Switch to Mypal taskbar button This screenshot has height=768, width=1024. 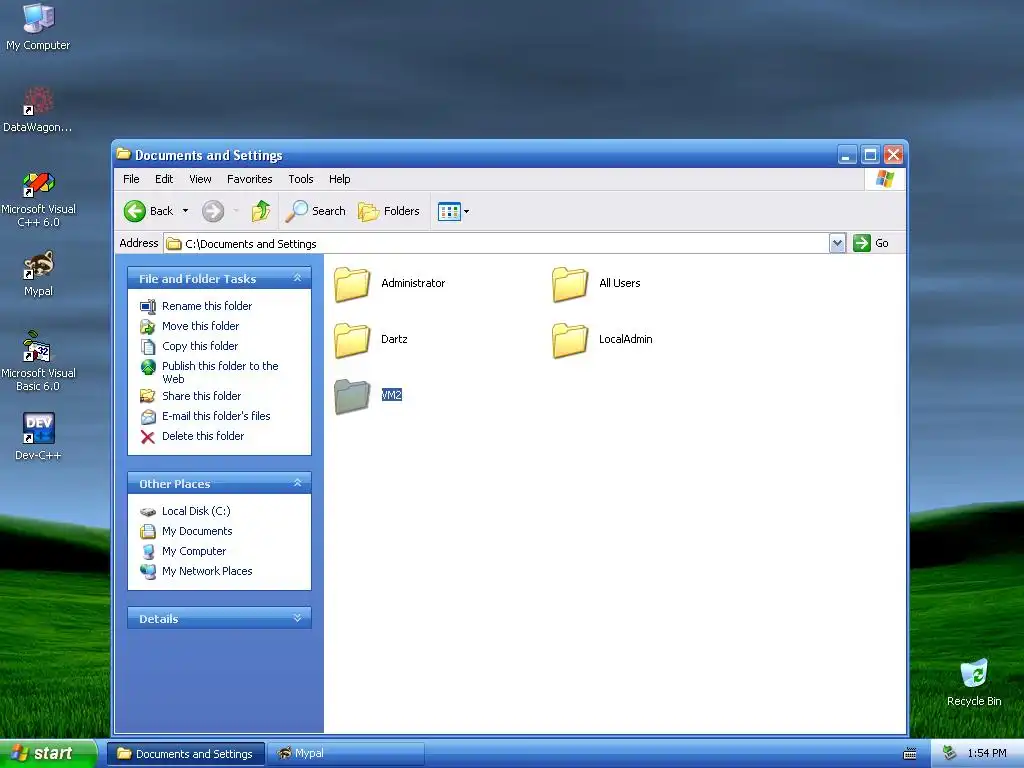[x=346, y=754]
